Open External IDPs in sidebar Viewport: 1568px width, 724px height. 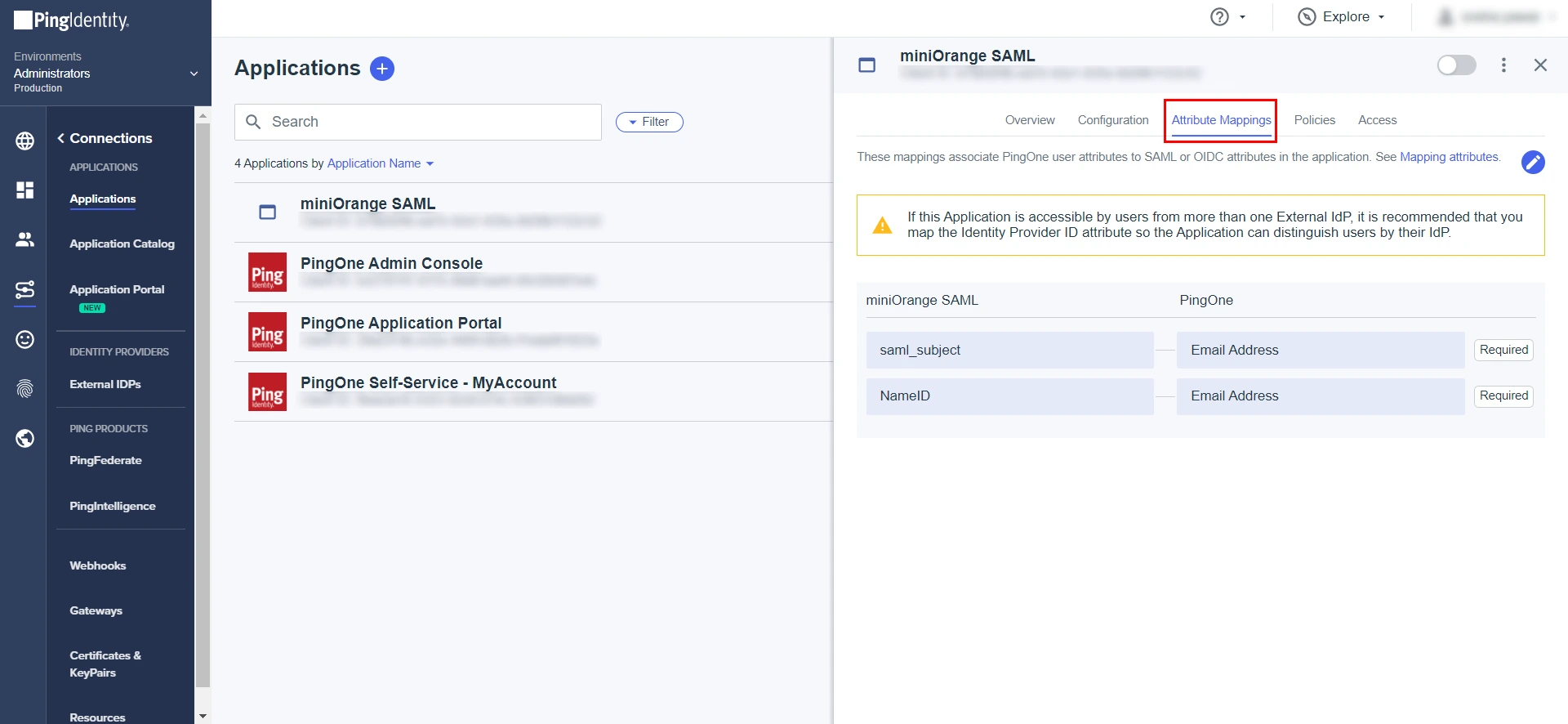coord(105,385)
